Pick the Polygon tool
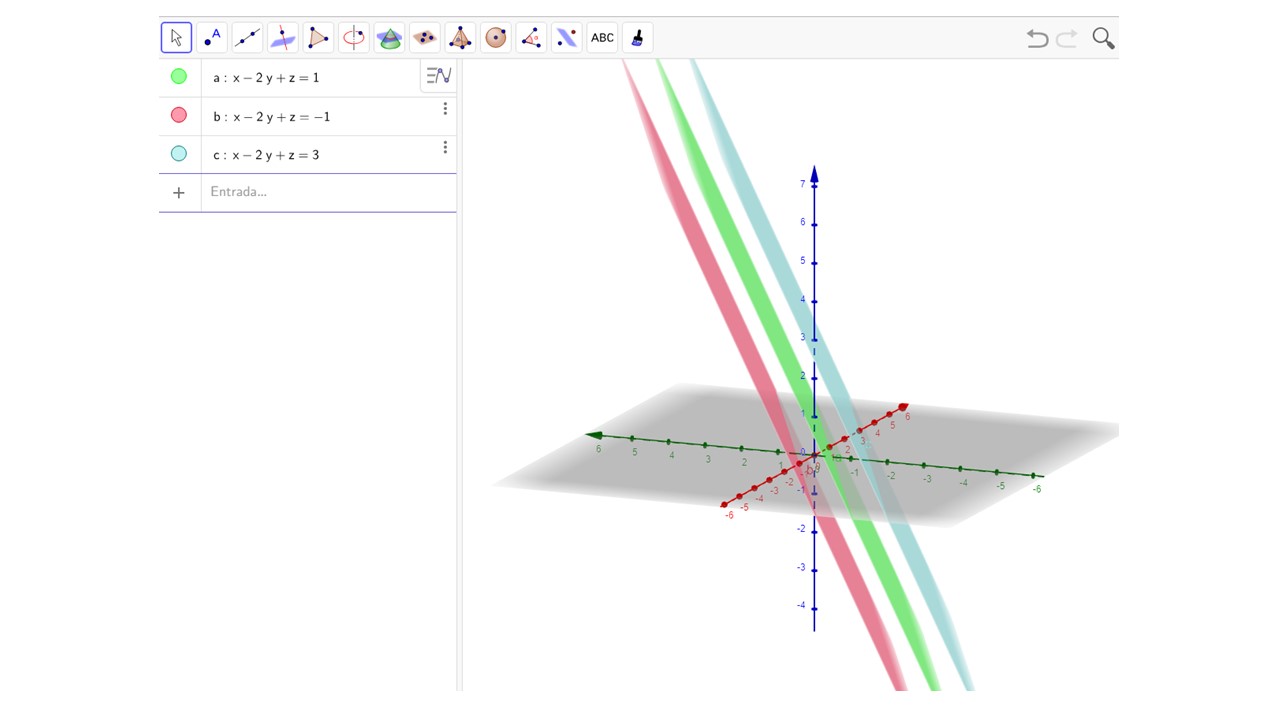The image size is (1280, 720). click(x=318, y=38)
